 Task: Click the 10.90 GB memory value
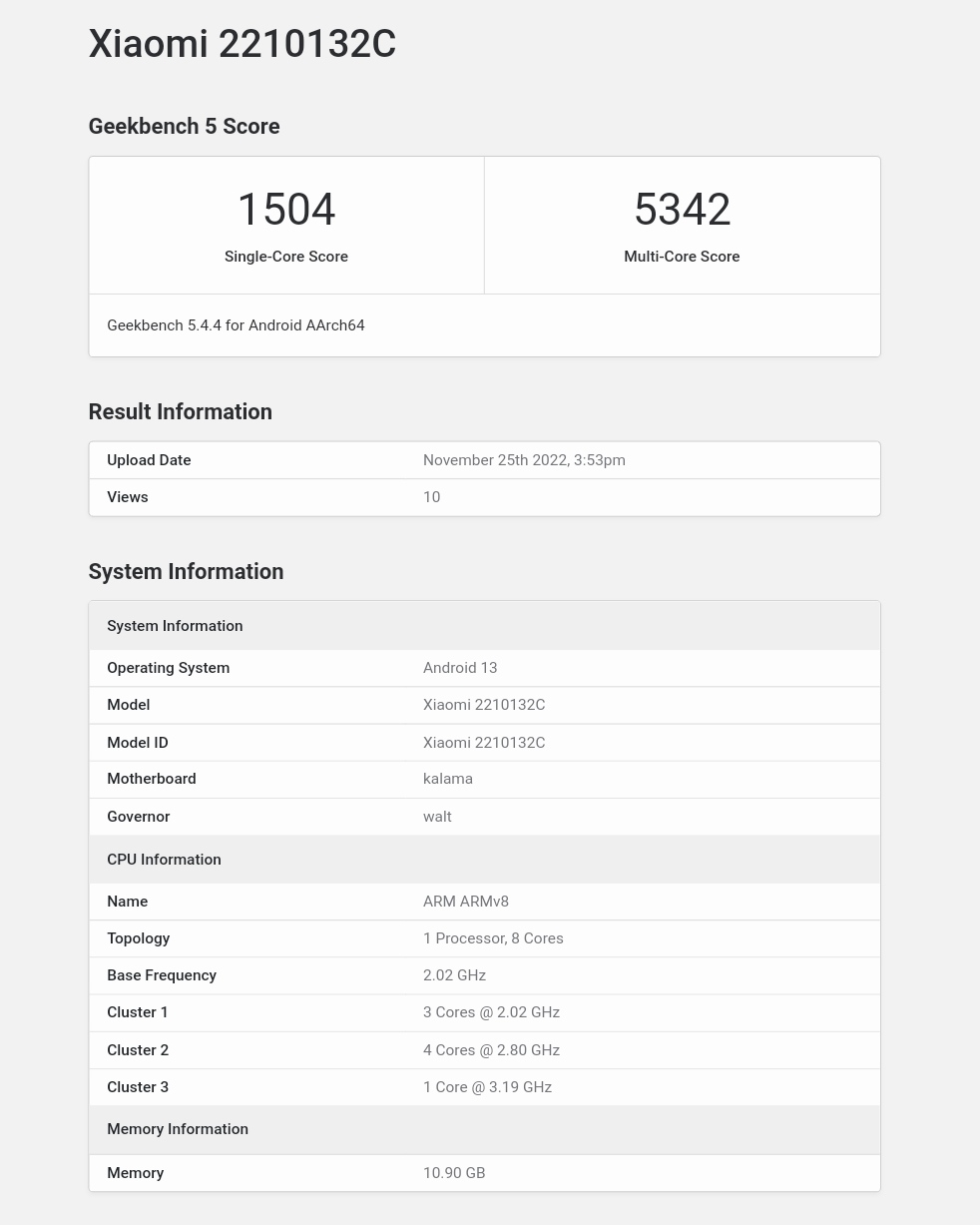(x=454, y=1173)
